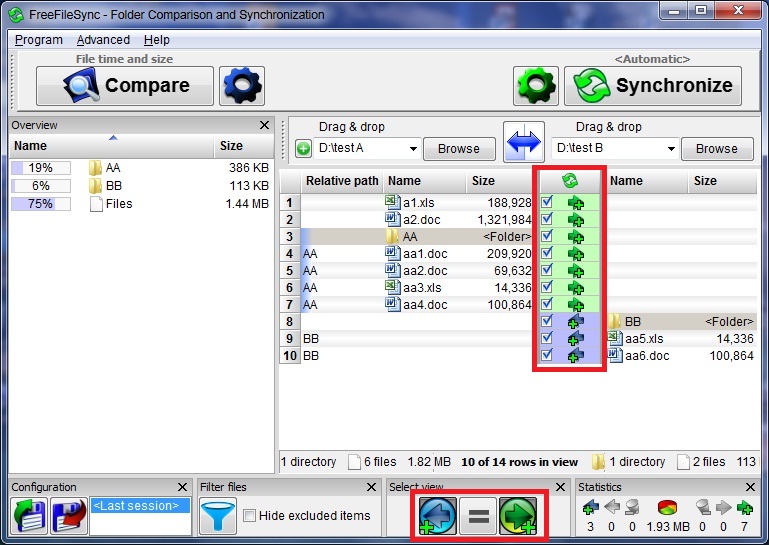Viewport: 769px width, 545px height.
Task: Open comparison settings blue gear
Action: pos(242,86)
